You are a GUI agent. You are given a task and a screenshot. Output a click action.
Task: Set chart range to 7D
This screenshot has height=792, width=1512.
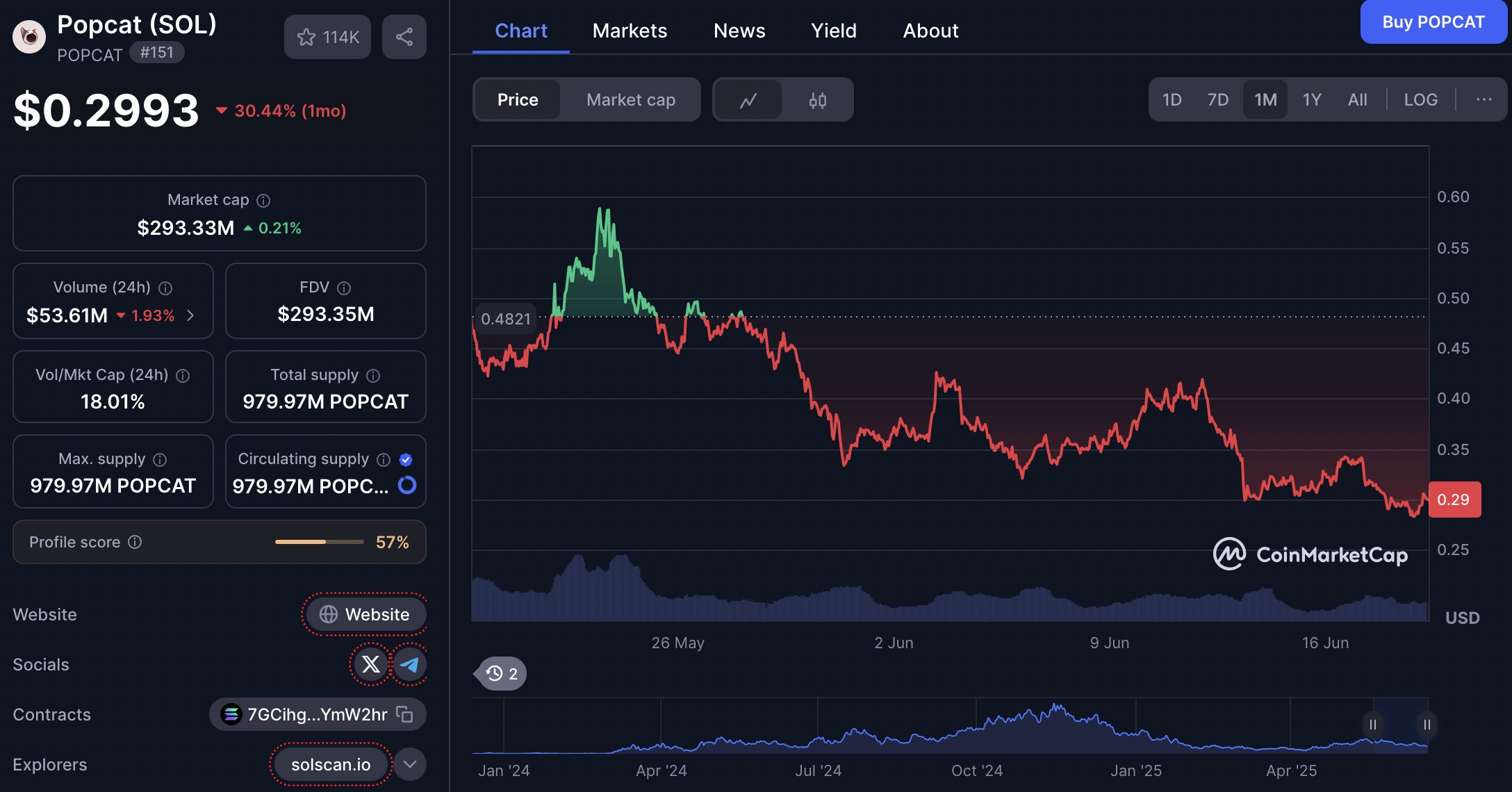1218,100
